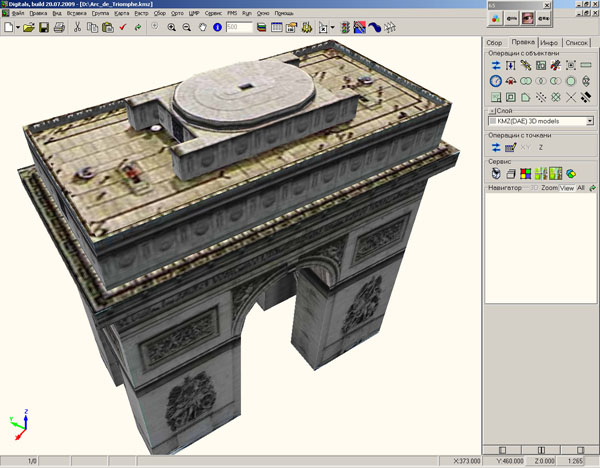Viewport: 600px width, 468px height.
Task: Open the Помощь menu
Action: [x=284, y=13]
